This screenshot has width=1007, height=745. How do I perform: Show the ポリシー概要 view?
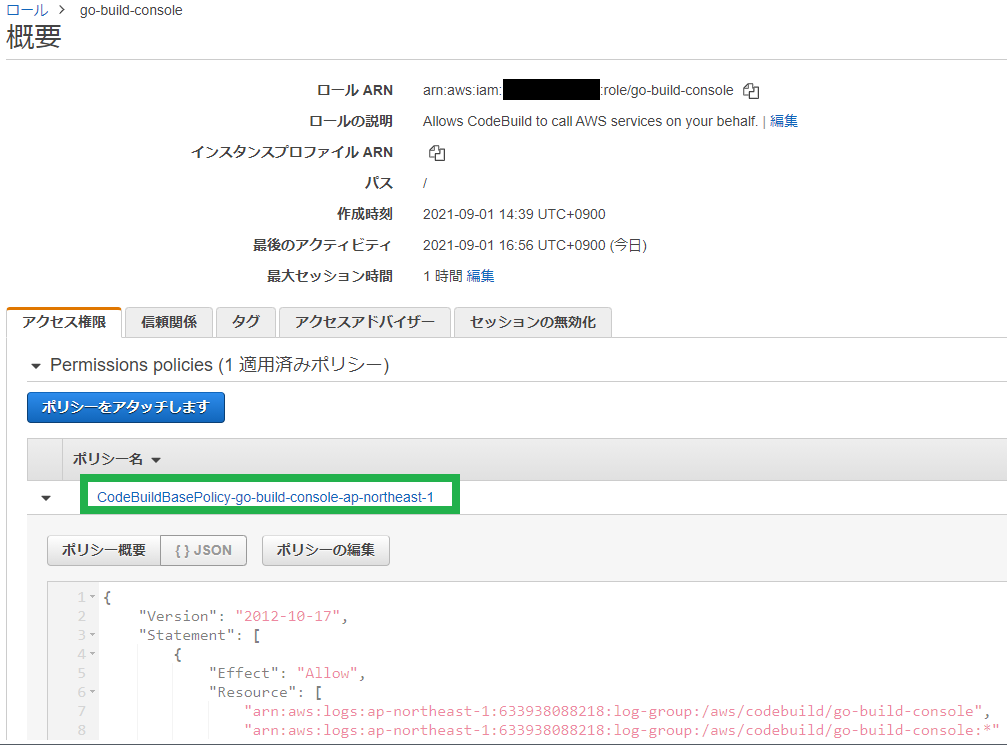[103, 550]
